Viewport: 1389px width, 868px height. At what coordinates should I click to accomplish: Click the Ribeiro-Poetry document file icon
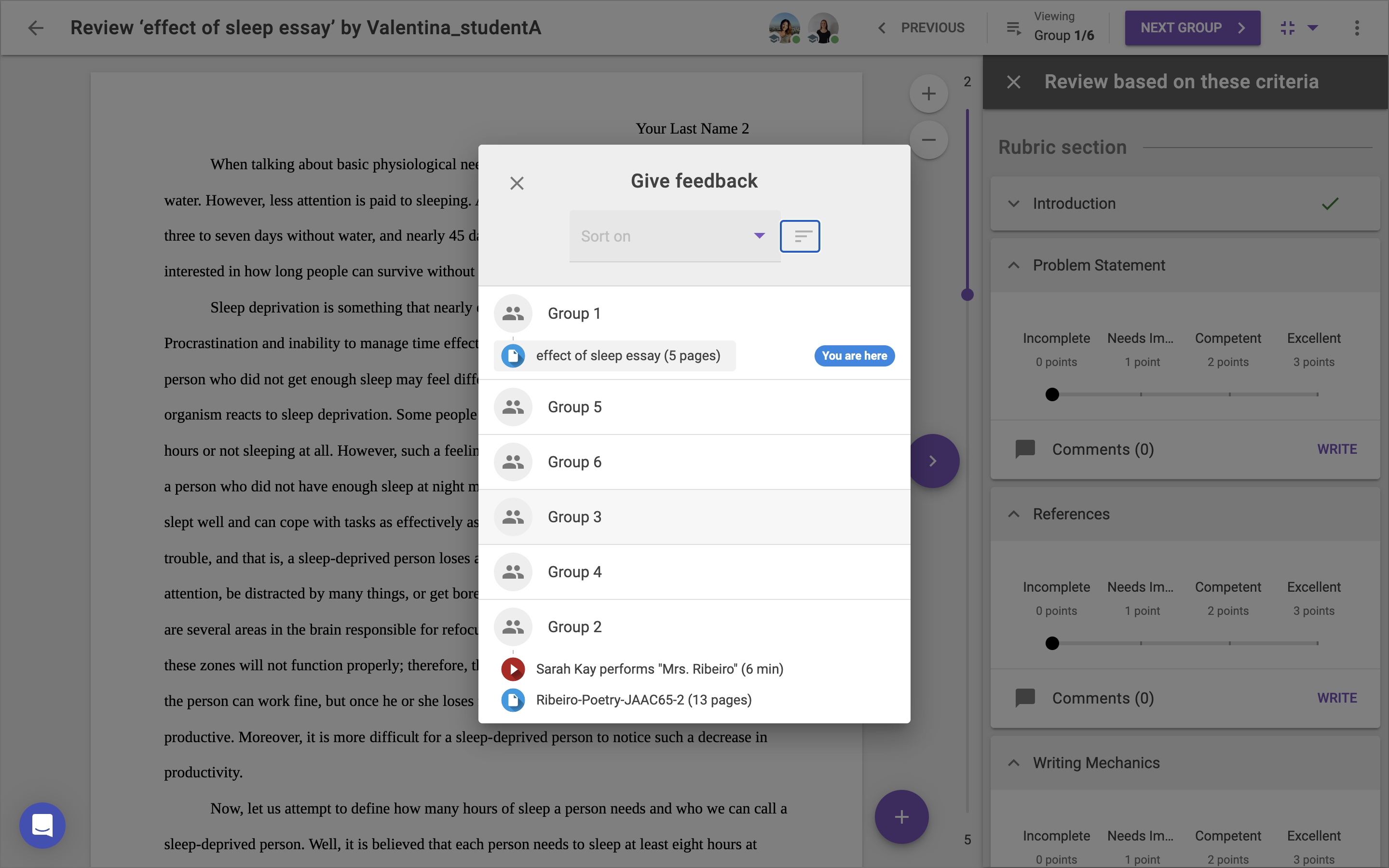(513, 700)
